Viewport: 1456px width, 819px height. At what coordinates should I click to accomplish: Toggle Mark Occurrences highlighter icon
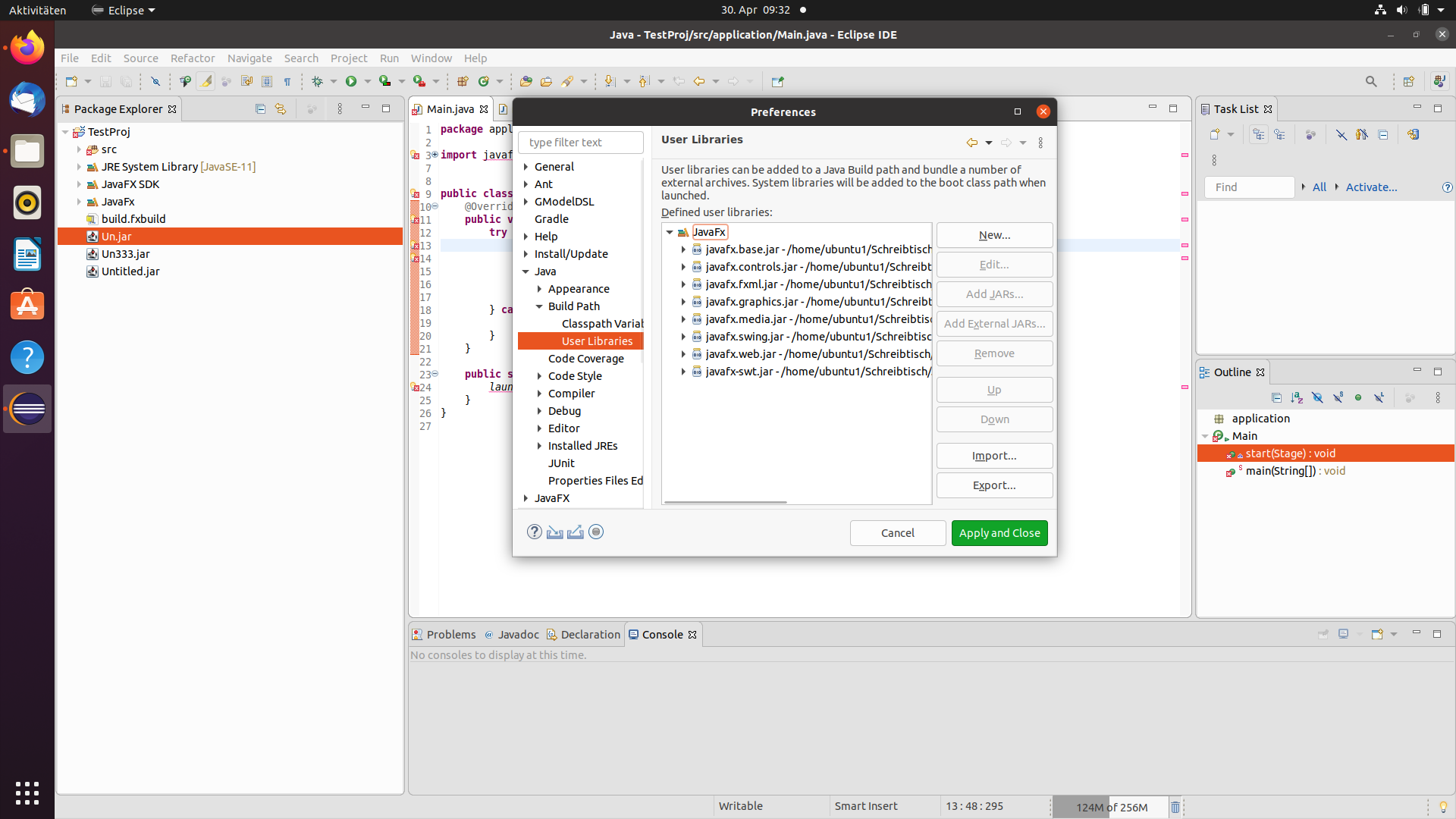click(206, 81)
